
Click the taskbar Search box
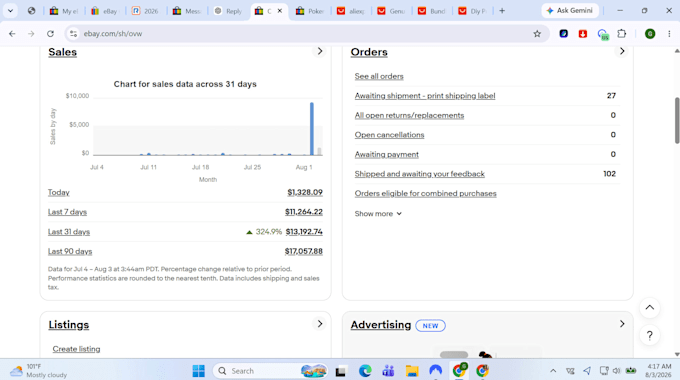click(270, 371)
